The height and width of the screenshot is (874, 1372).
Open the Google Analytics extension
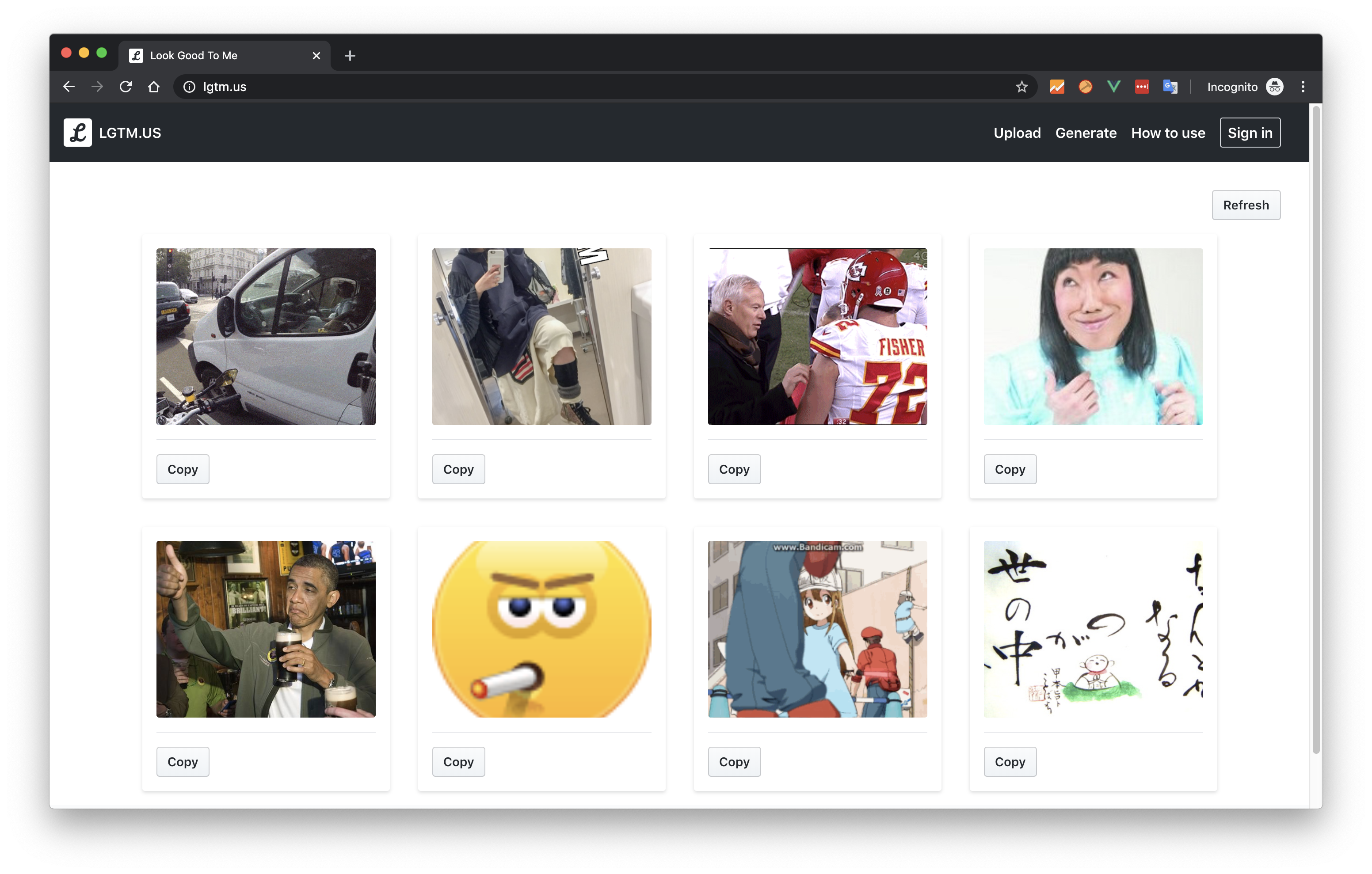1057,86
